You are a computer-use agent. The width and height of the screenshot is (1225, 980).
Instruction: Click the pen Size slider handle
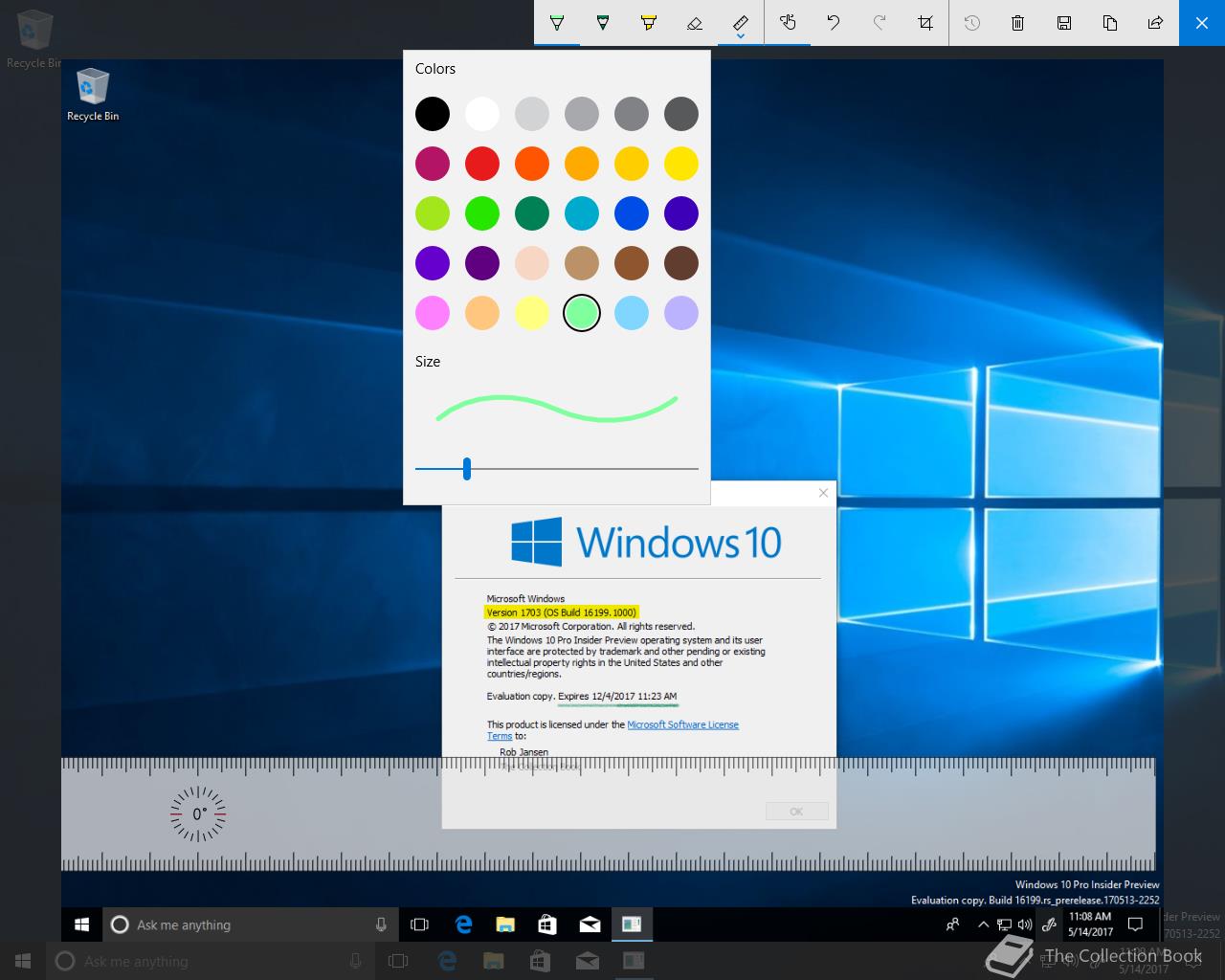point(467,469)
